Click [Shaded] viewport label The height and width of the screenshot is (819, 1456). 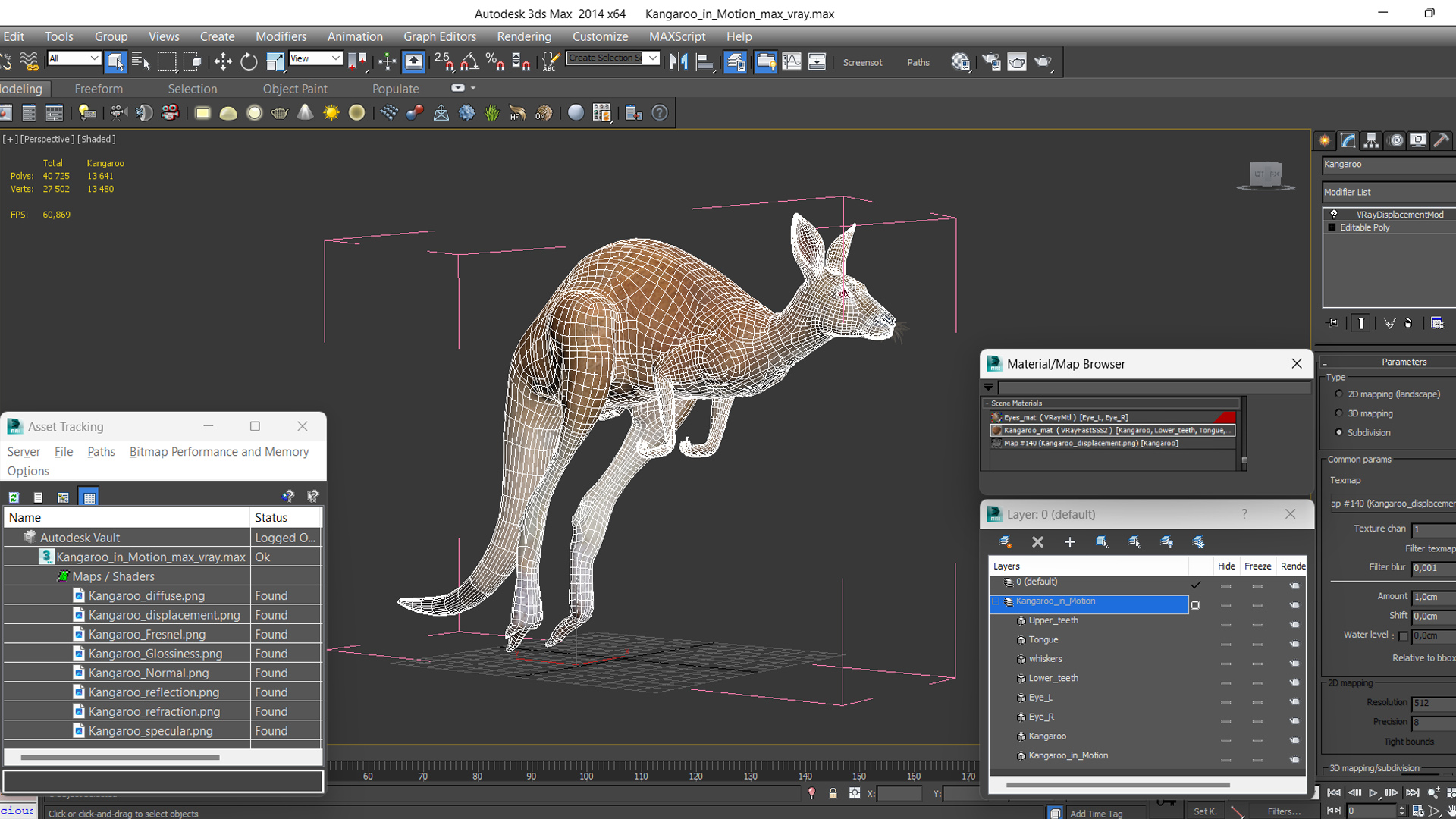pos(97,139)
